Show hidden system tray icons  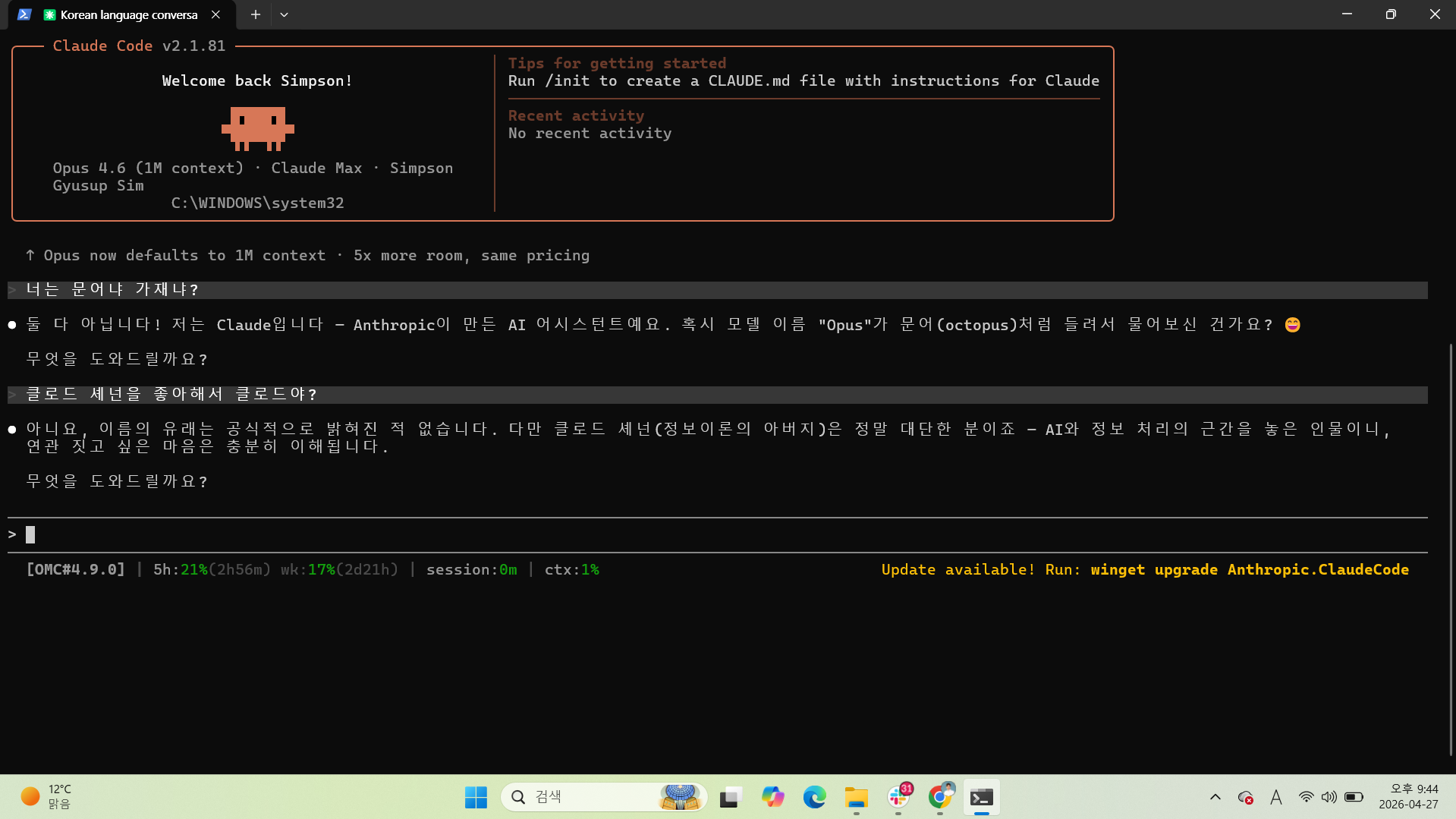coord(1215,797)
